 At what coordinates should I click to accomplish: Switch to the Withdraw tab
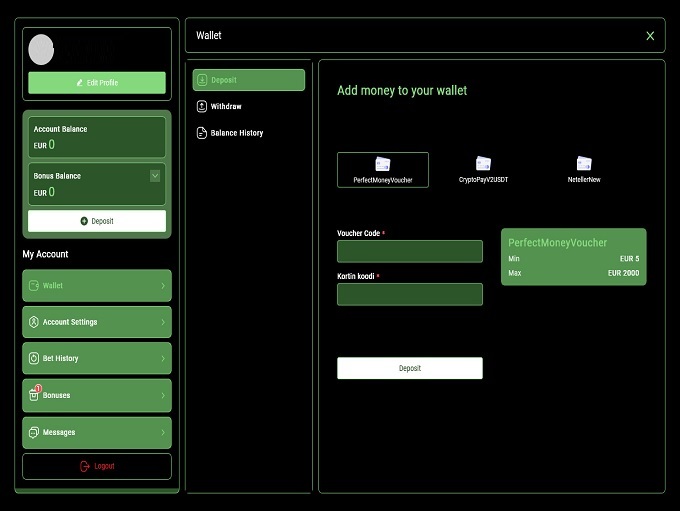(x=226, y=106)
